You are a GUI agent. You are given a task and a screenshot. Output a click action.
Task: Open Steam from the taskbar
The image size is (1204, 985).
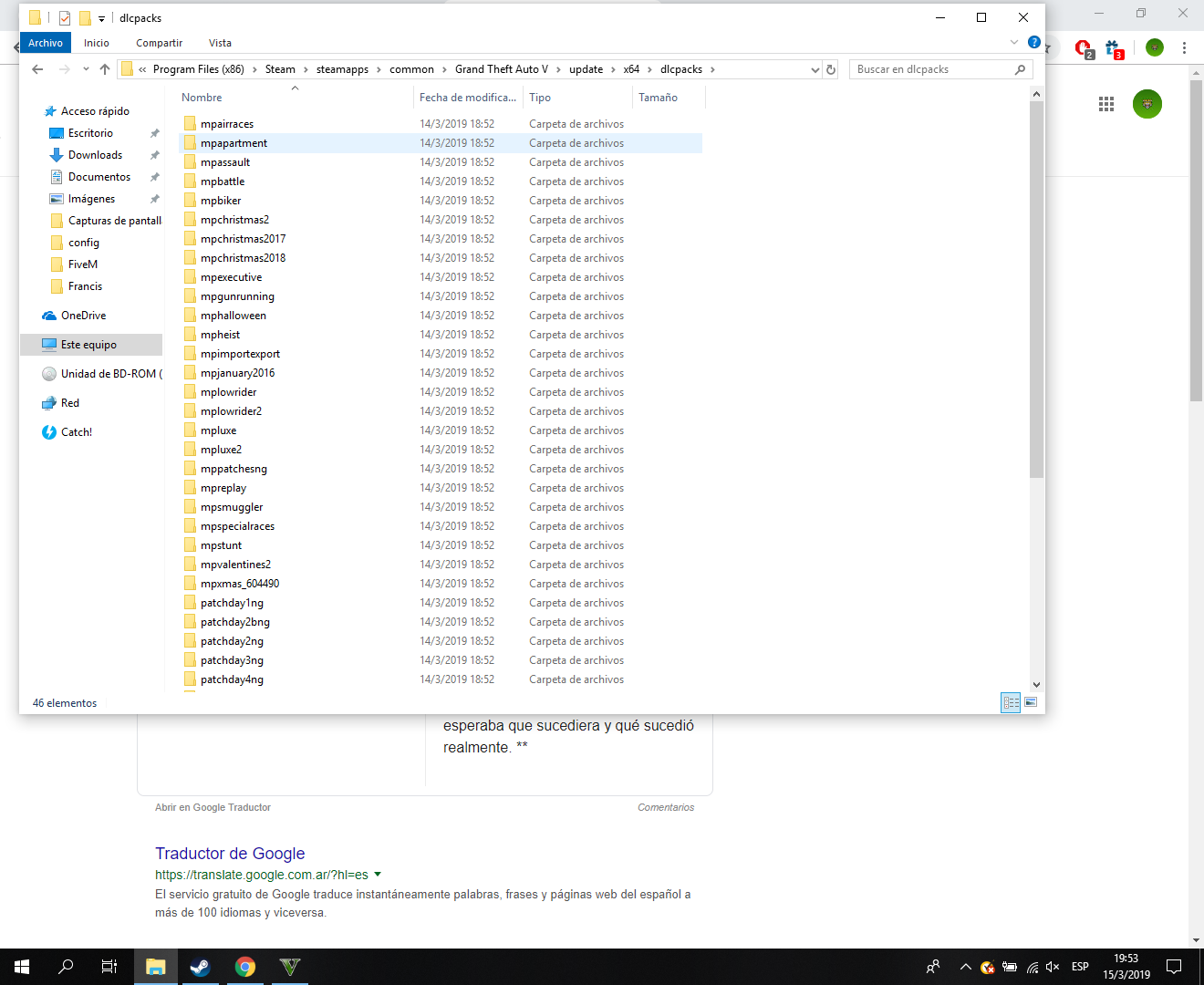point(200,967)
